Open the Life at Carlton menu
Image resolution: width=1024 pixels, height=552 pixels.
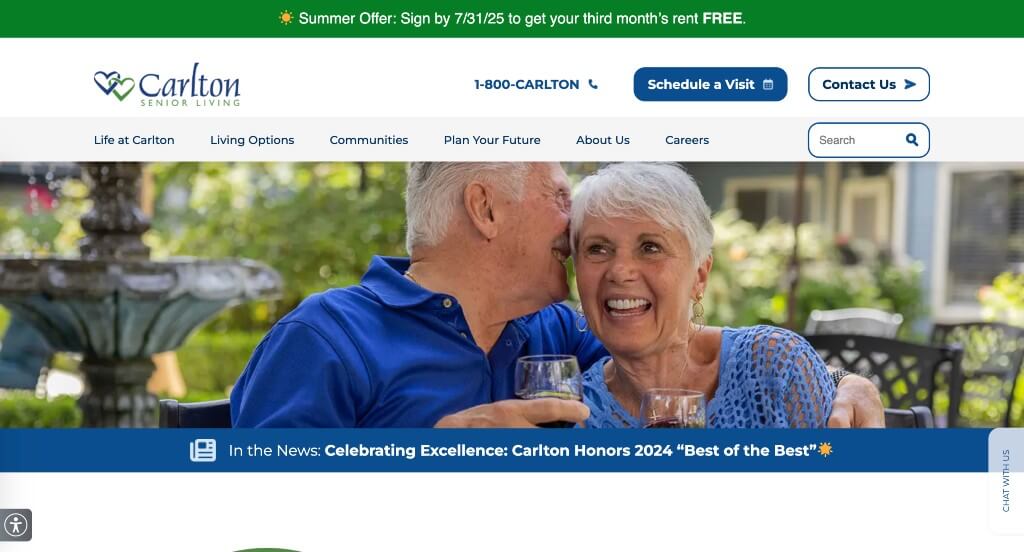point(134,140)
